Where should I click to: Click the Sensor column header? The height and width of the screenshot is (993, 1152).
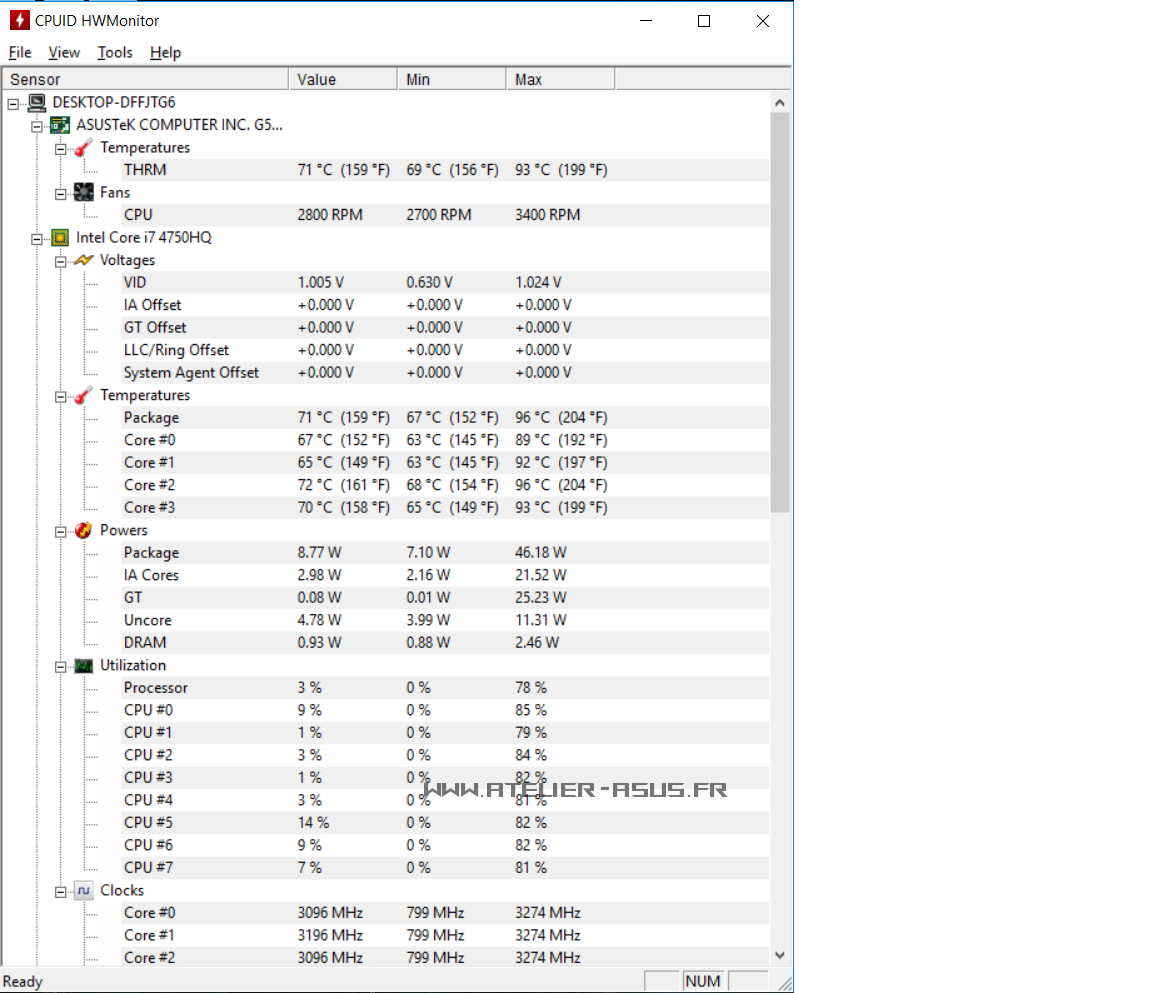(147, 79)
